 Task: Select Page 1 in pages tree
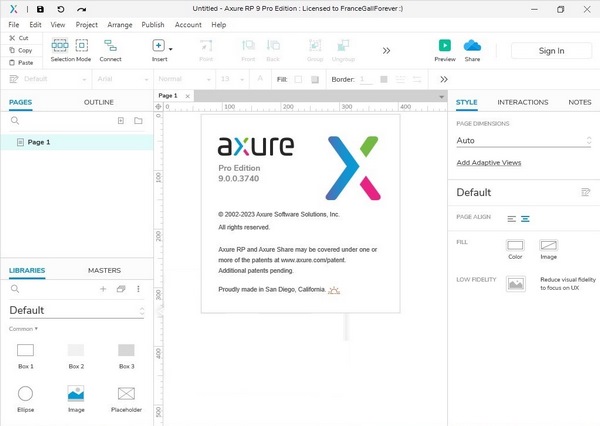coord(77,142)
